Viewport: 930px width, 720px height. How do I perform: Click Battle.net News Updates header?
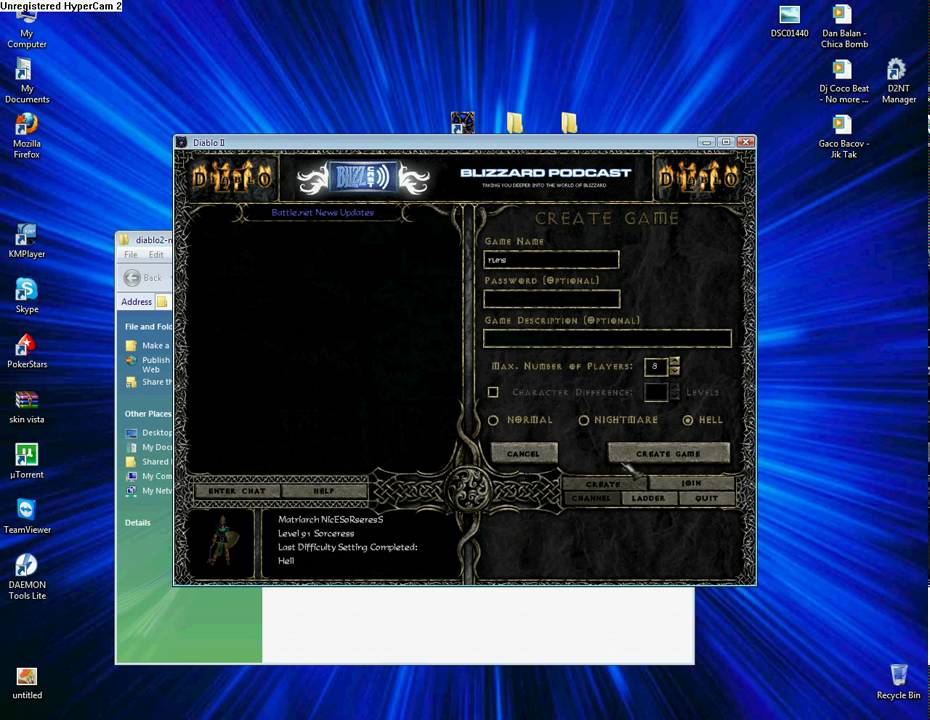pyautogui.click(x=323, y=212)
